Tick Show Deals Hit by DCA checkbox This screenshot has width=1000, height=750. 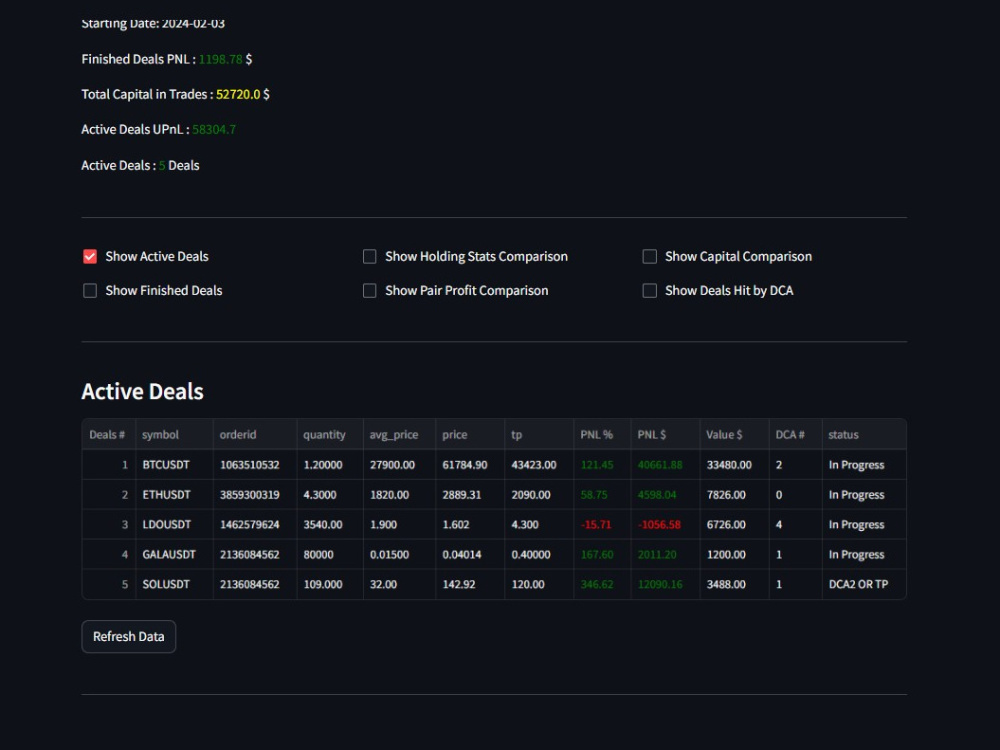click(649, 291)
